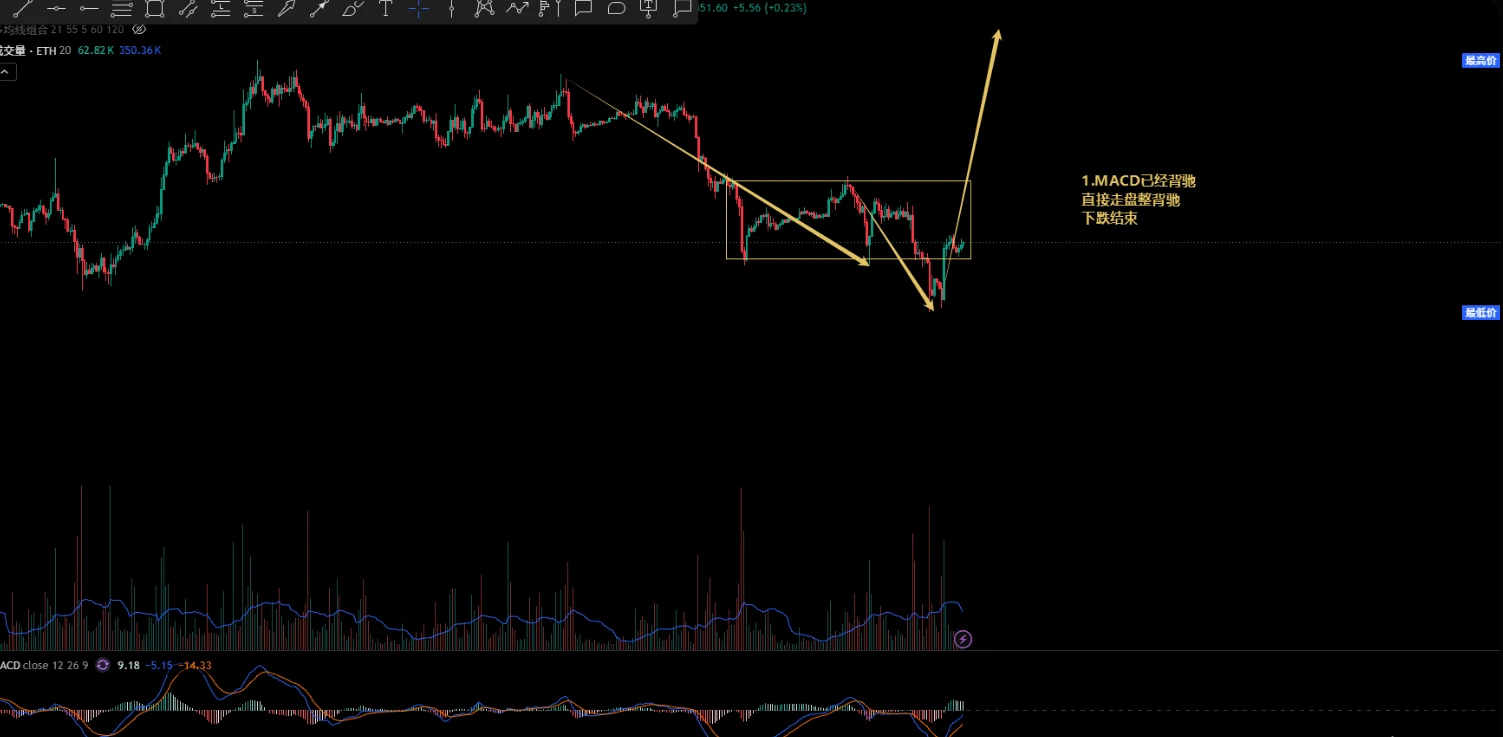Click the MACD value -5.15
Viewport: 1503px width, 737px height.
click(x=159, y=665)
